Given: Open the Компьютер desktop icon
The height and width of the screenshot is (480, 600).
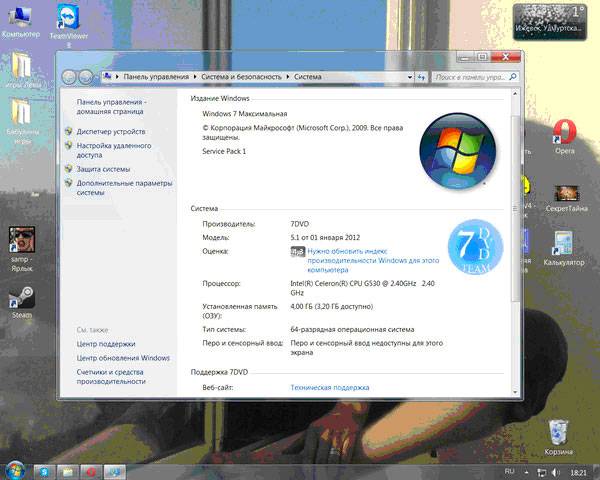Looking at the screenshot, I should coord(20,17).
